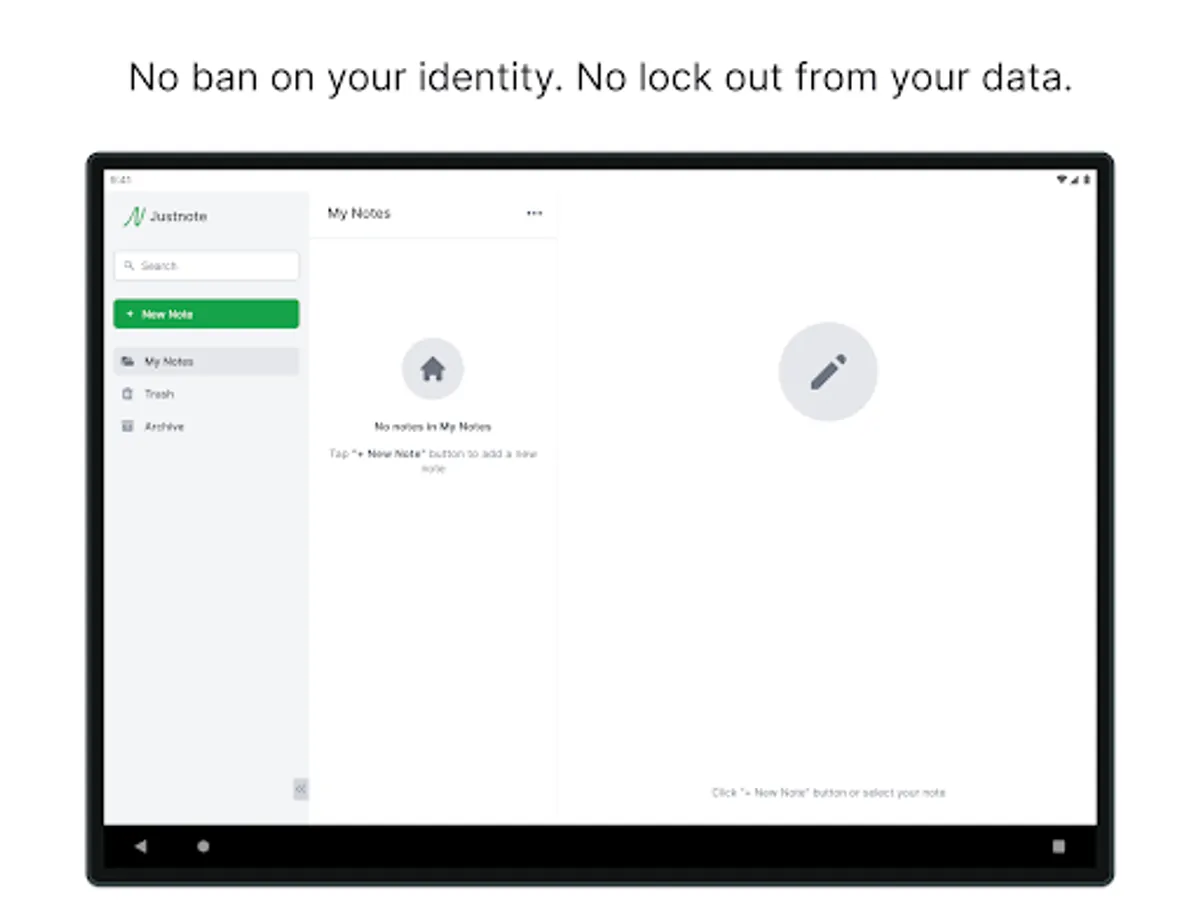Click the battery status bar icon

click(x=1087, y=180)
